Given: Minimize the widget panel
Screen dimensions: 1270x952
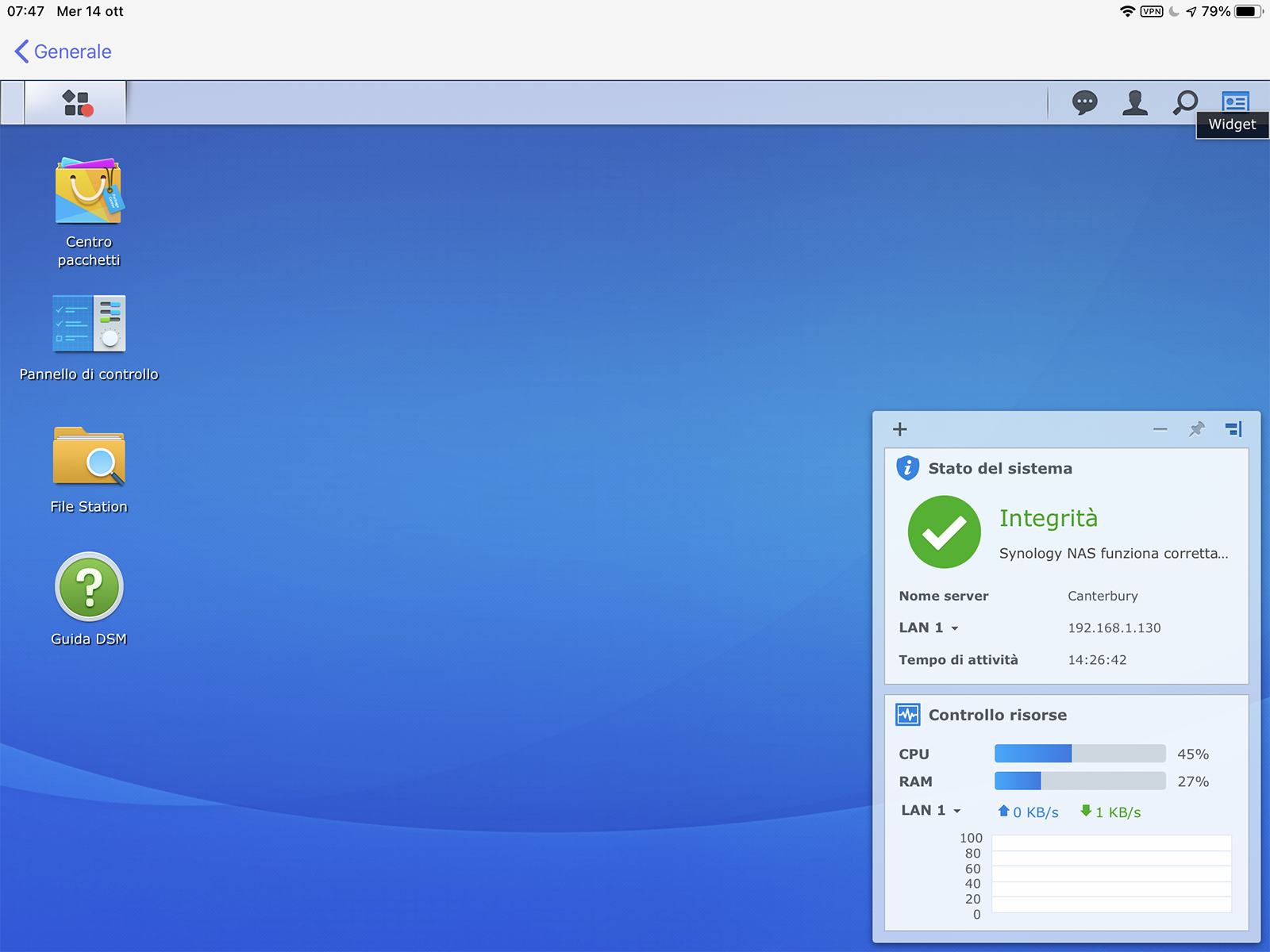Looking at the screenshot, I should point(1160,429).
